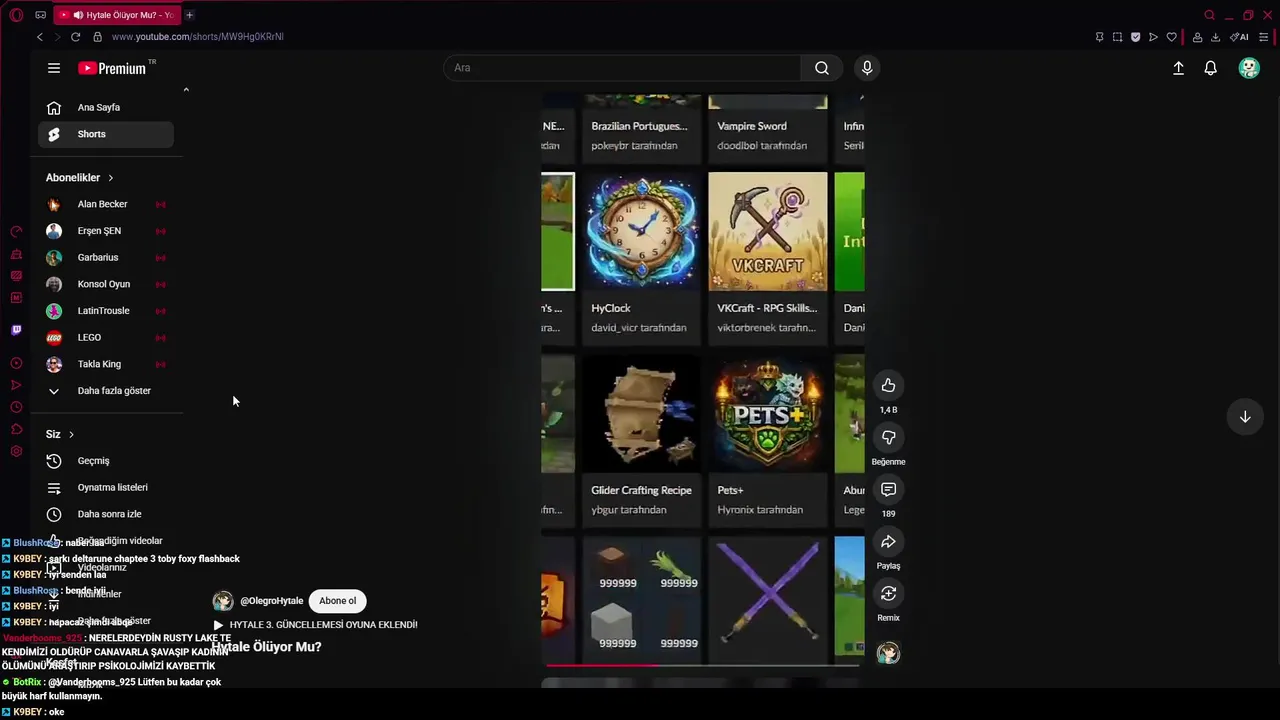
Task: Open Oynatma listeleri playlists
Action: tap(106, 488)
